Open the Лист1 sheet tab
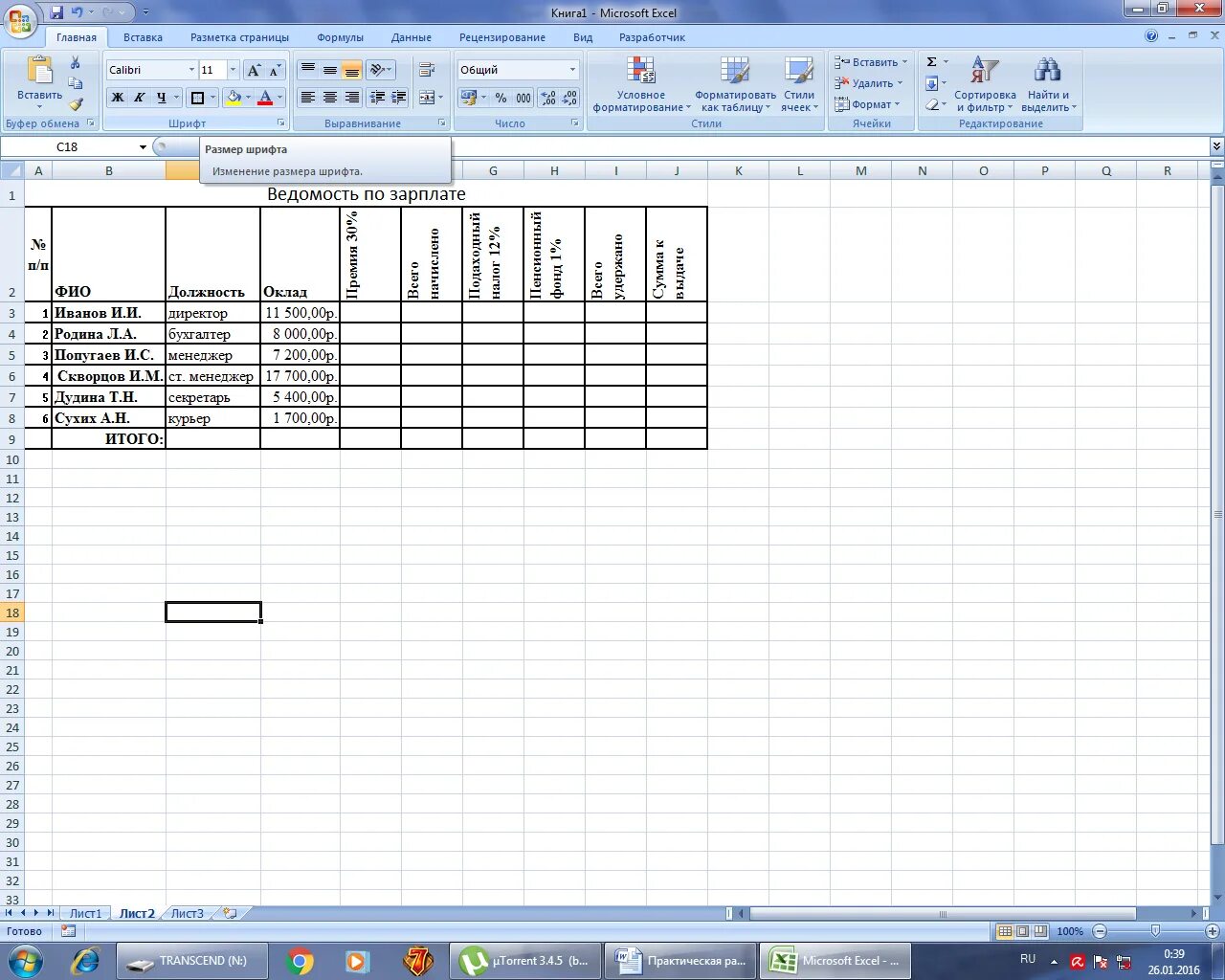The height and width of the screenshot is (980, 1225). tap(85, 913)
